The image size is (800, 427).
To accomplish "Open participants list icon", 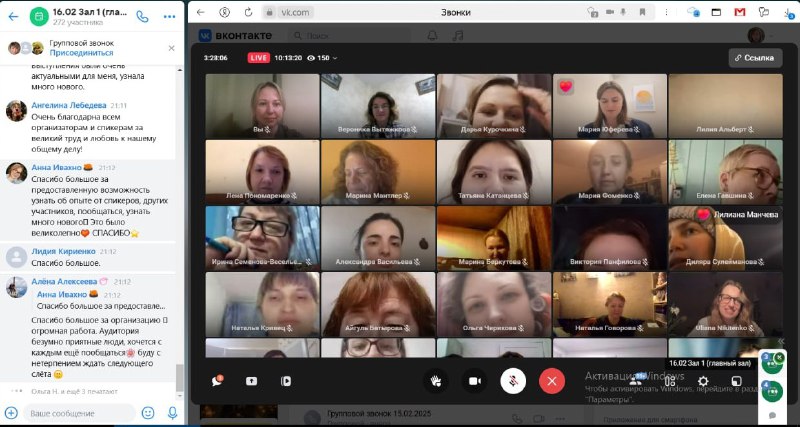I will click(636, 381).
